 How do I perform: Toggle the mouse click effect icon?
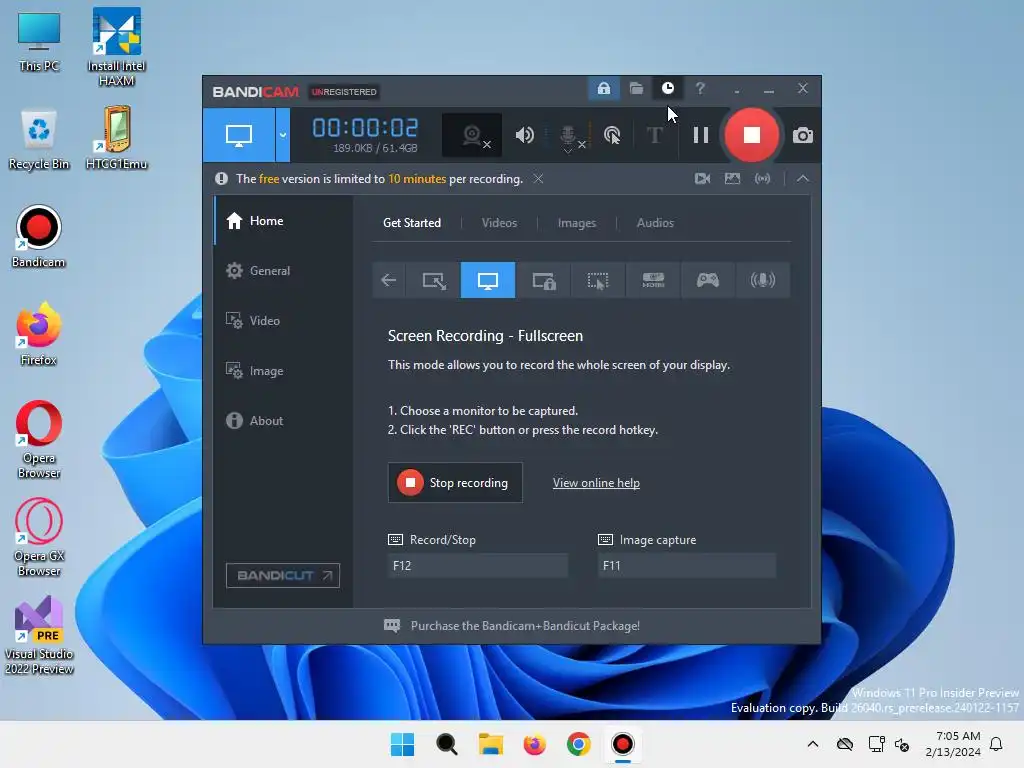coord(612,135)
